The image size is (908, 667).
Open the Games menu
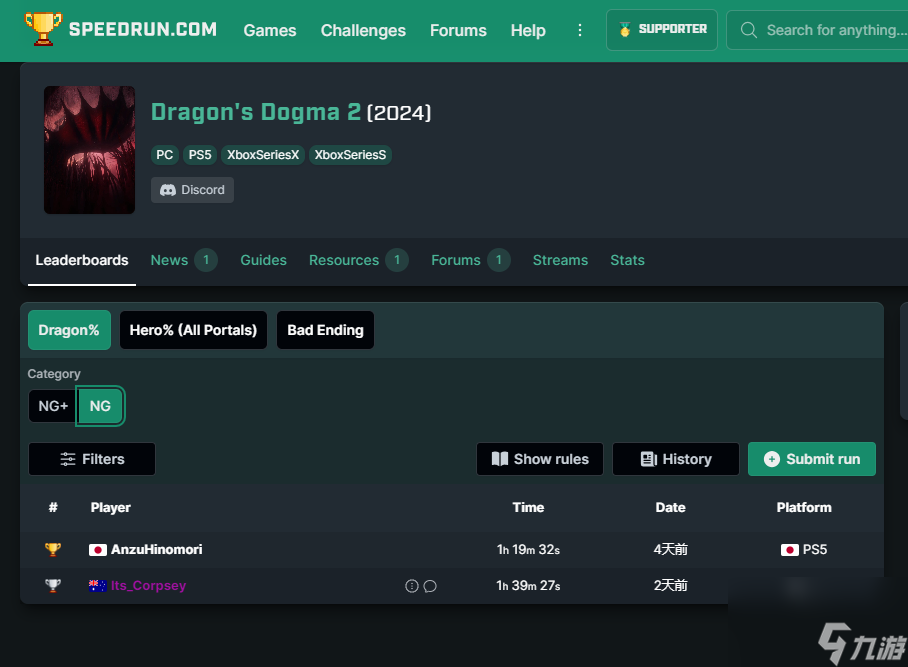coord(270,30)
